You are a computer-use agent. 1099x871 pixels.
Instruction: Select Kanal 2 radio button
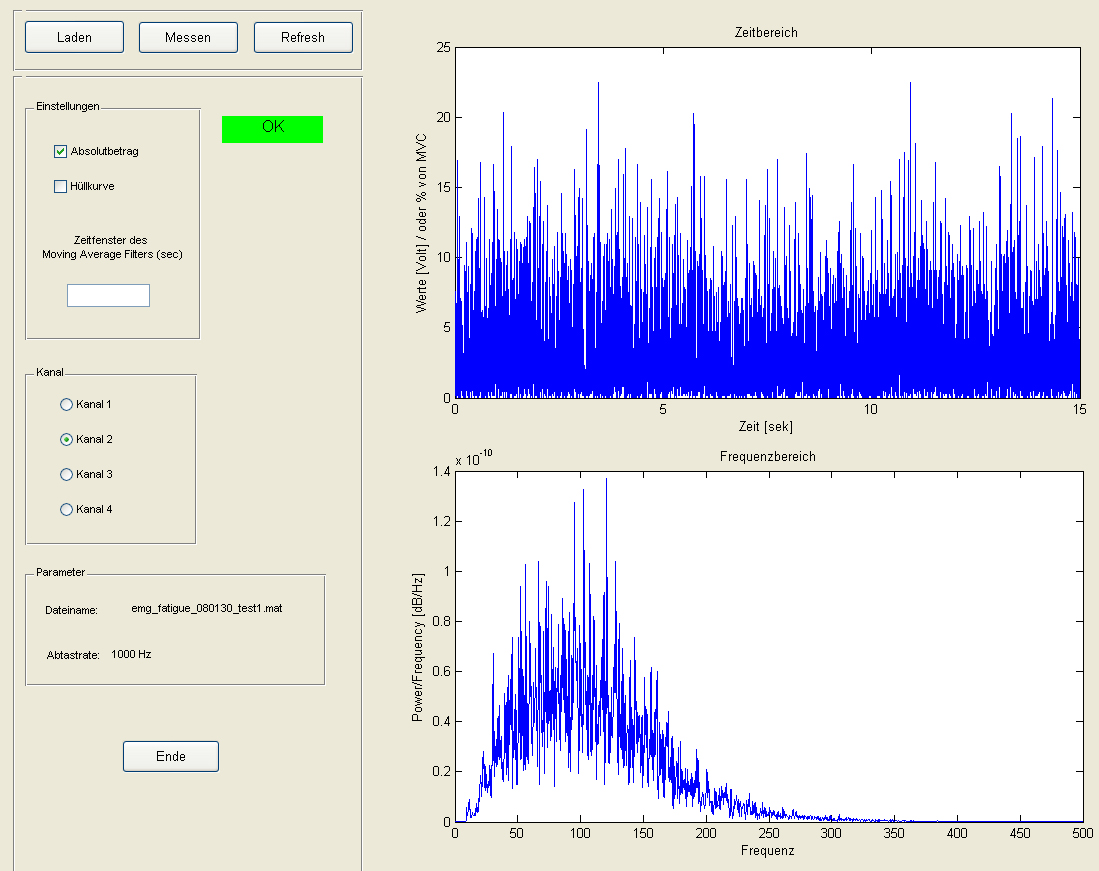(x=67, y=439)
